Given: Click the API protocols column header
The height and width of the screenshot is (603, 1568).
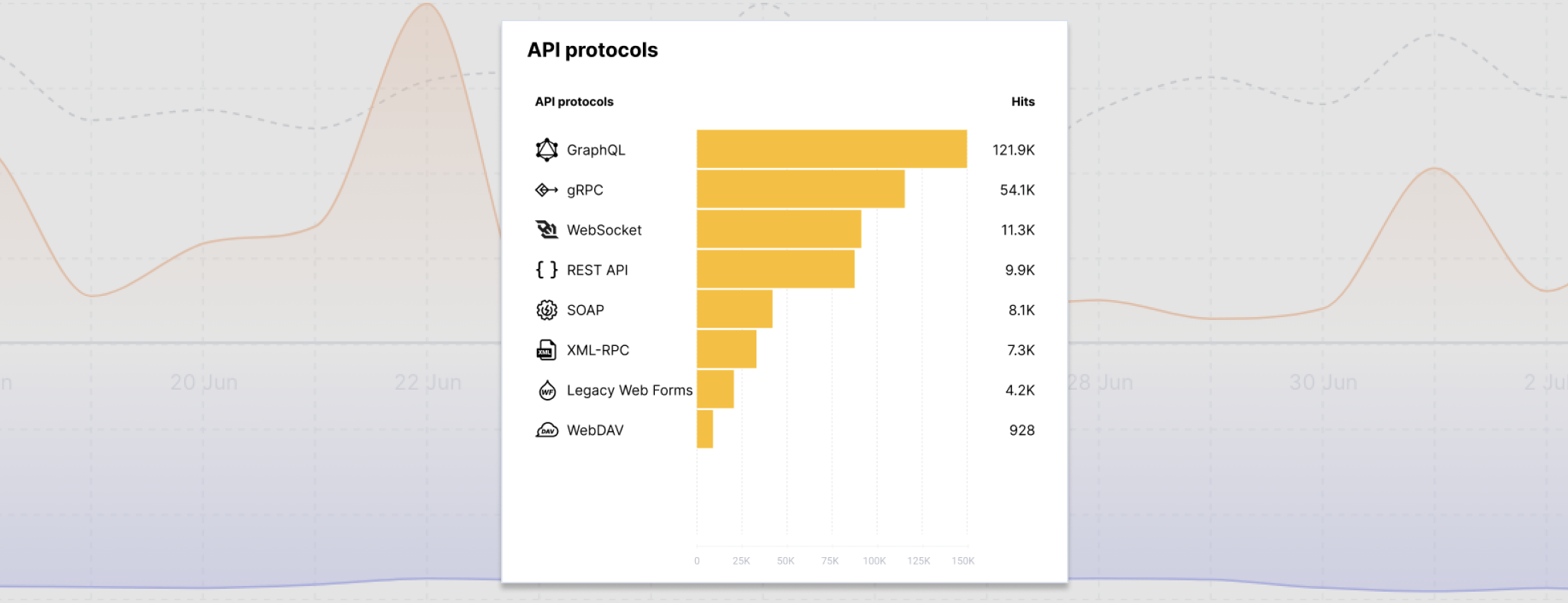Looking at the screenshot, I should [574, 102].
